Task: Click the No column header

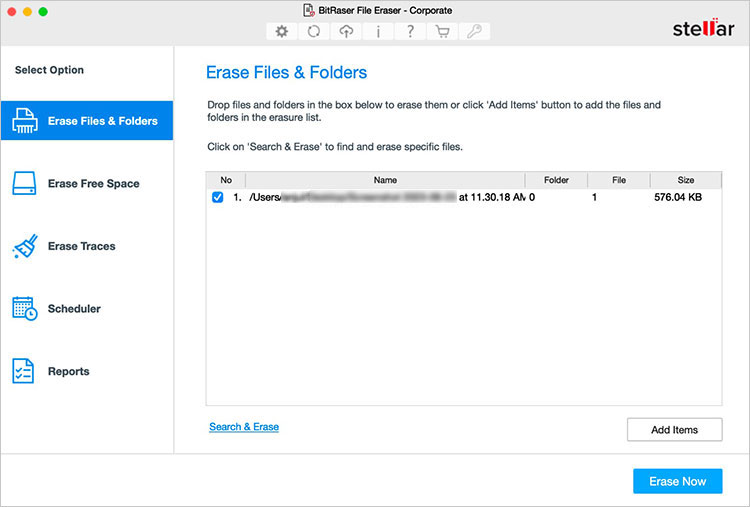Action: pos(226,180)
